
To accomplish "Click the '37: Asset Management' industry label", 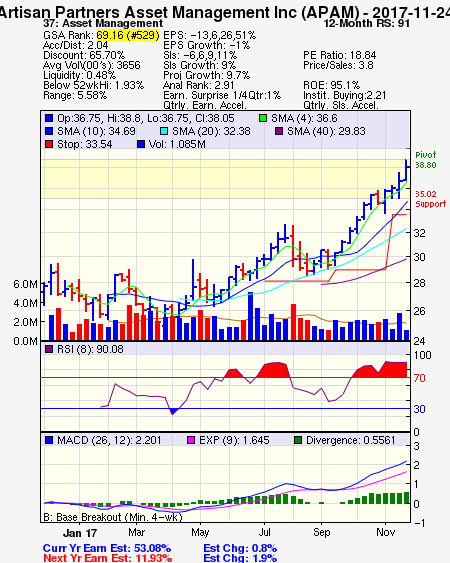I will coord(103,23).
